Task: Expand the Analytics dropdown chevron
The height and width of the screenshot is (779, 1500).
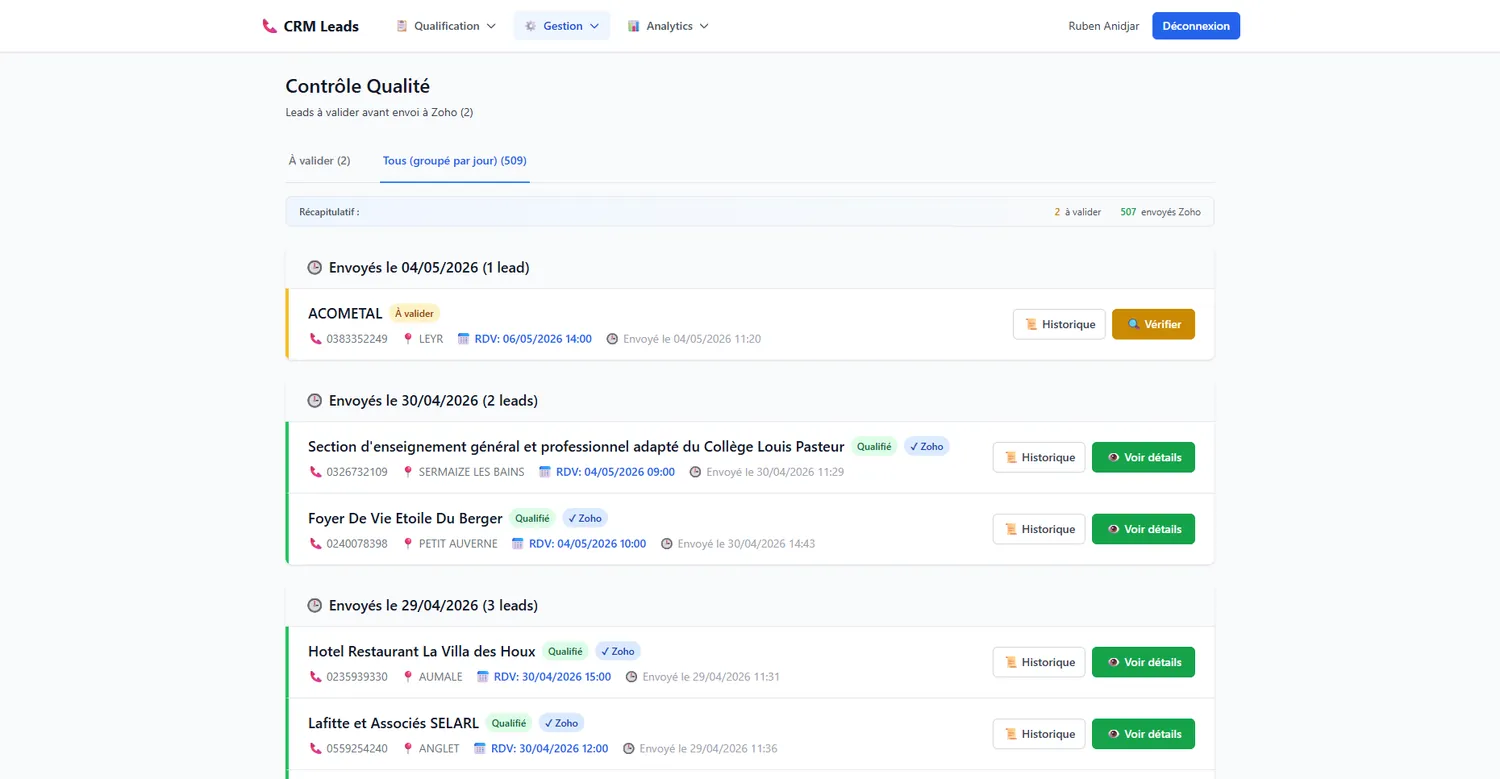Action: tap(704, 26)
